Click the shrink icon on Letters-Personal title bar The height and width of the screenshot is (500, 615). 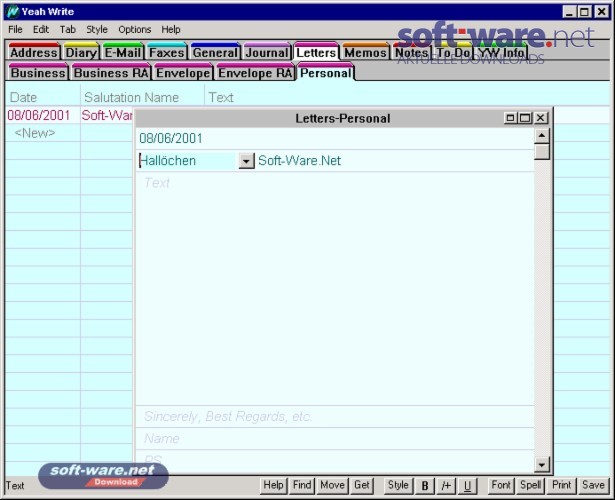(x=510, y=118)
